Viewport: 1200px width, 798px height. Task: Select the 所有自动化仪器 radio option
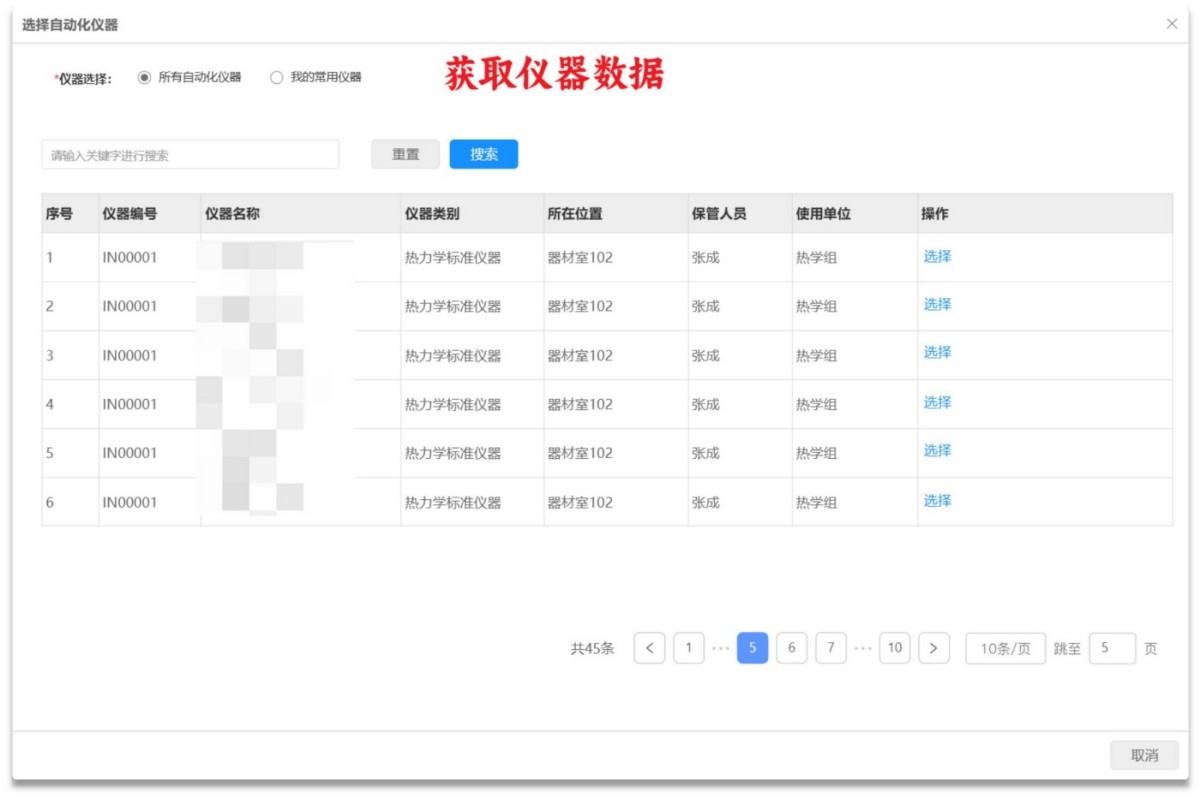[143, 76]
